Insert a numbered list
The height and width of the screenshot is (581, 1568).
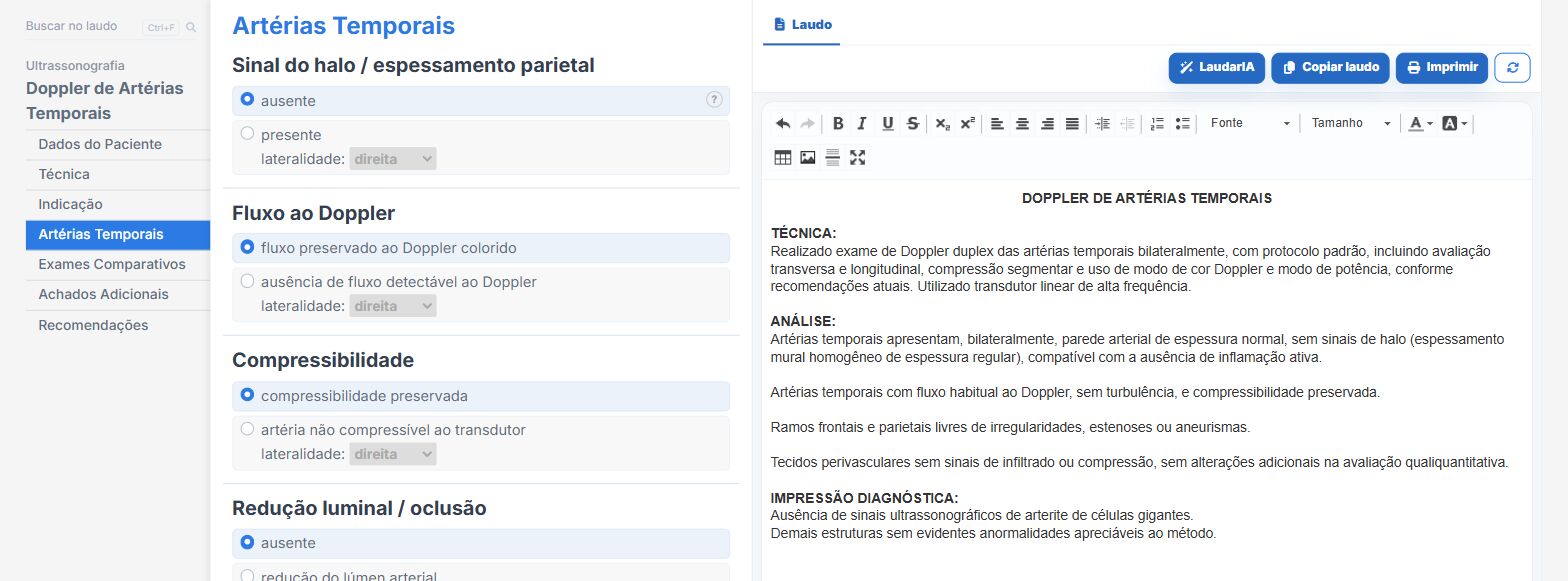click(x=1157, y=123)
